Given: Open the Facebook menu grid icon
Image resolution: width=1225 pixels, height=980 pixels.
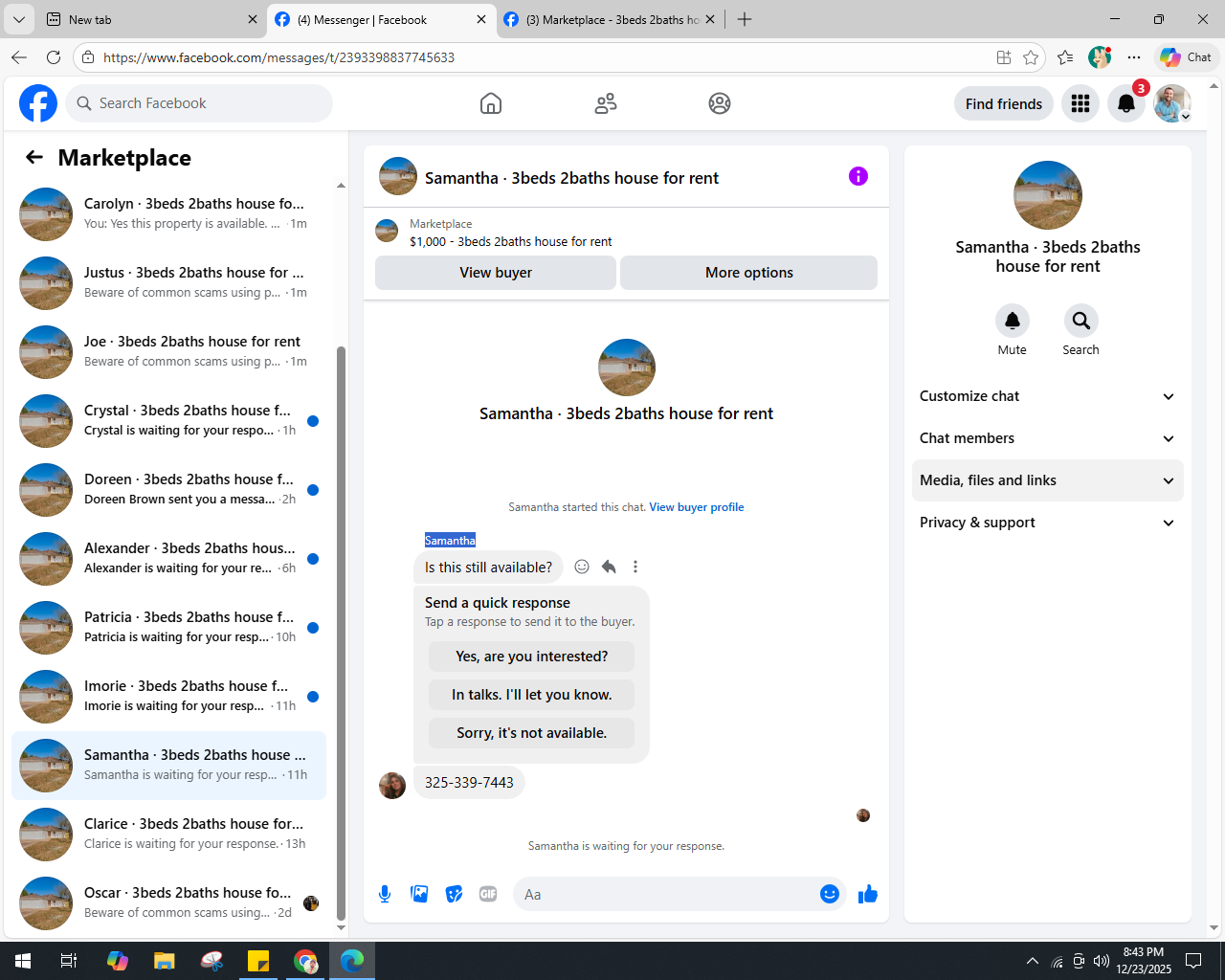Looking at the screenshot, I should point(1080,103).
